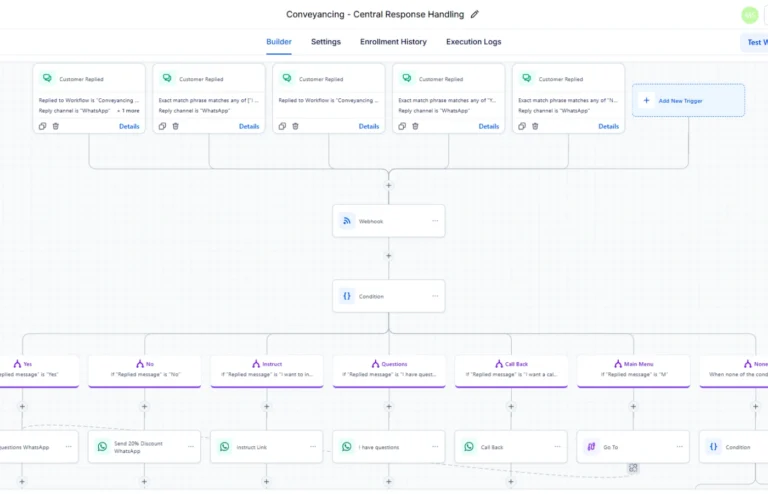Duplicate the first Customer Replied trigger
The width and height of the screenshot is (768, 494).
43,126
